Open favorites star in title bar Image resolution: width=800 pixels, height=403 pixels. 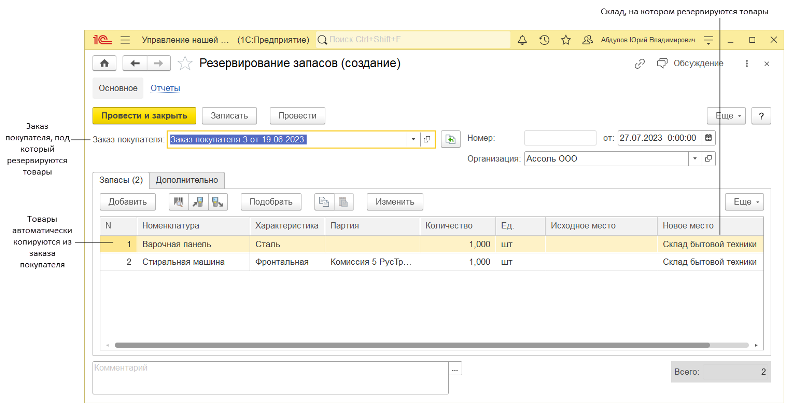pyautogui.click(x=566, y=40)
